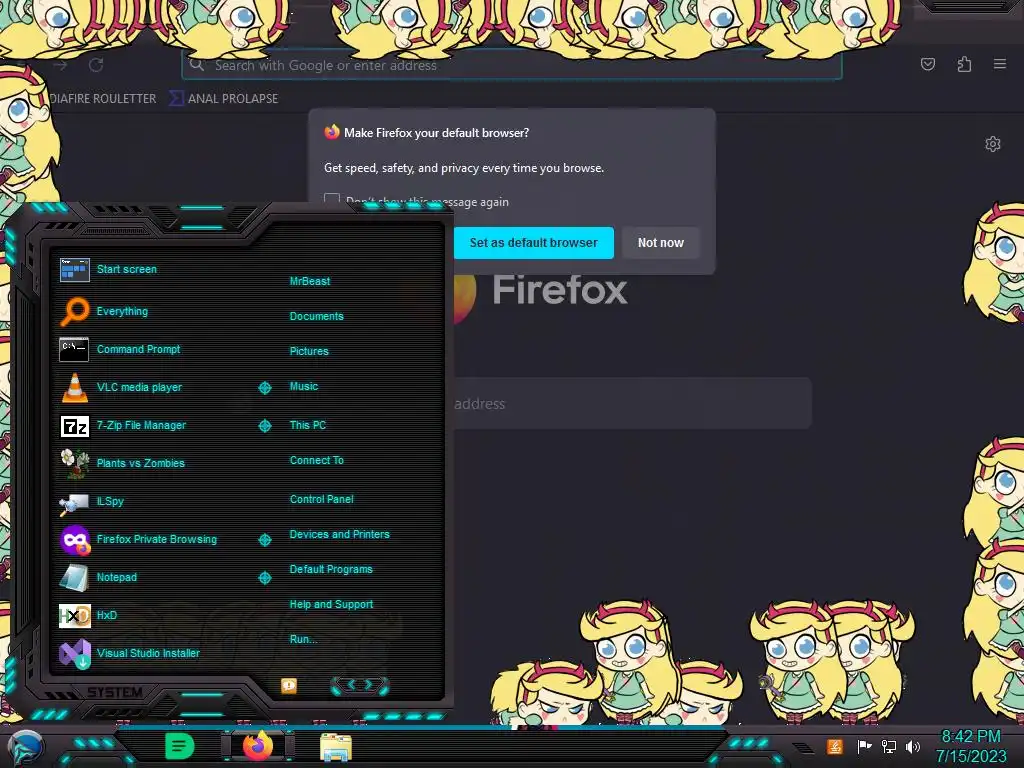Open Action Center flag icon in tray
Screen dimensions: 1024x768
[864, 746]
